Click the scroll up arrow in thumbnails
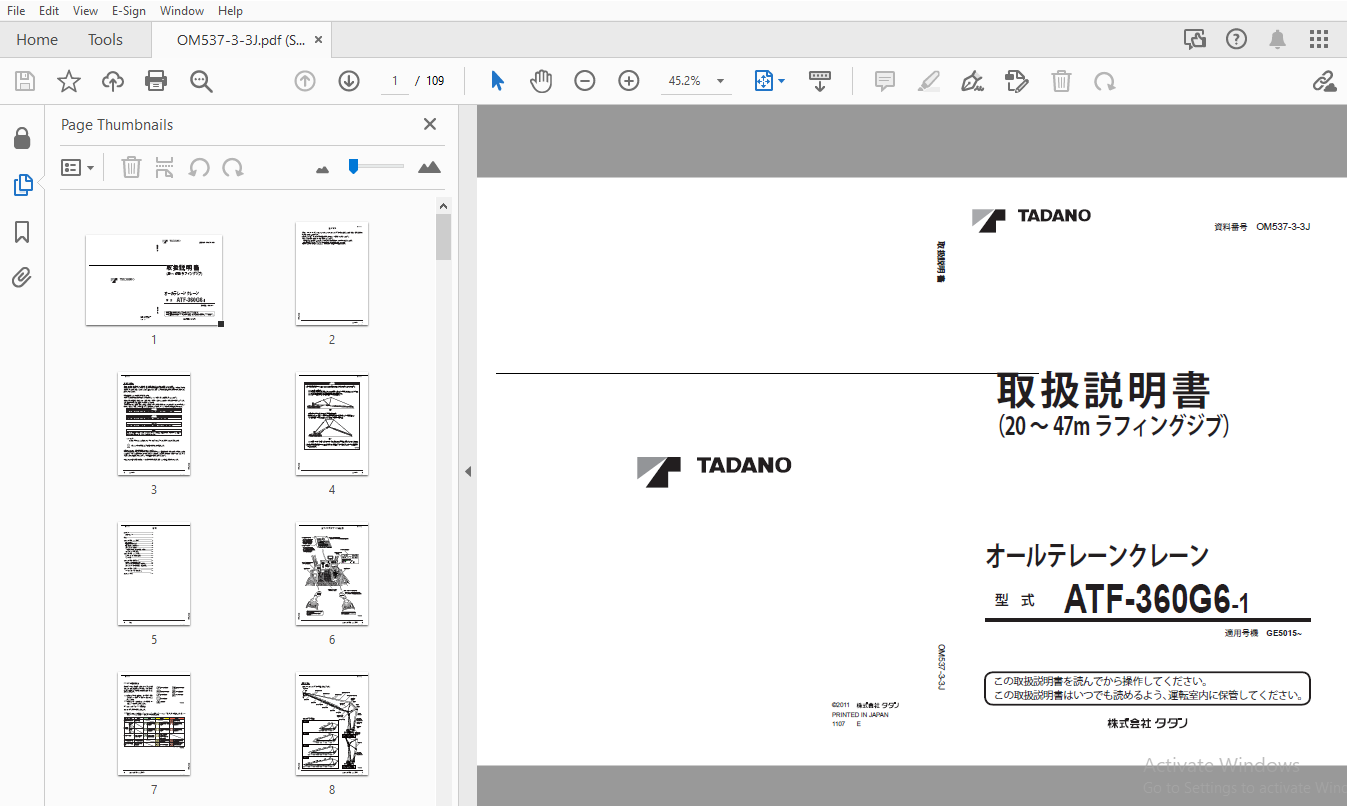Image resolution: width=1347 pixels, height=806 pixels. [x=444, y=205]
